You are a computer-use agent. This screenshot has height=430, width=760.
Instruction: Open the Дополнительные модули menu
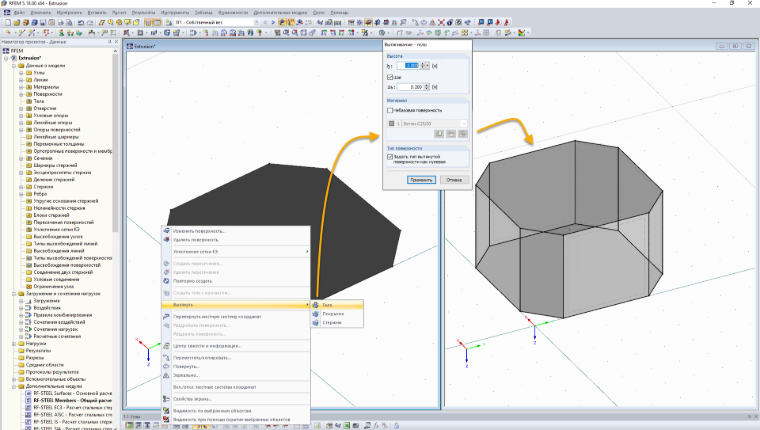click(x=280, y=13)
